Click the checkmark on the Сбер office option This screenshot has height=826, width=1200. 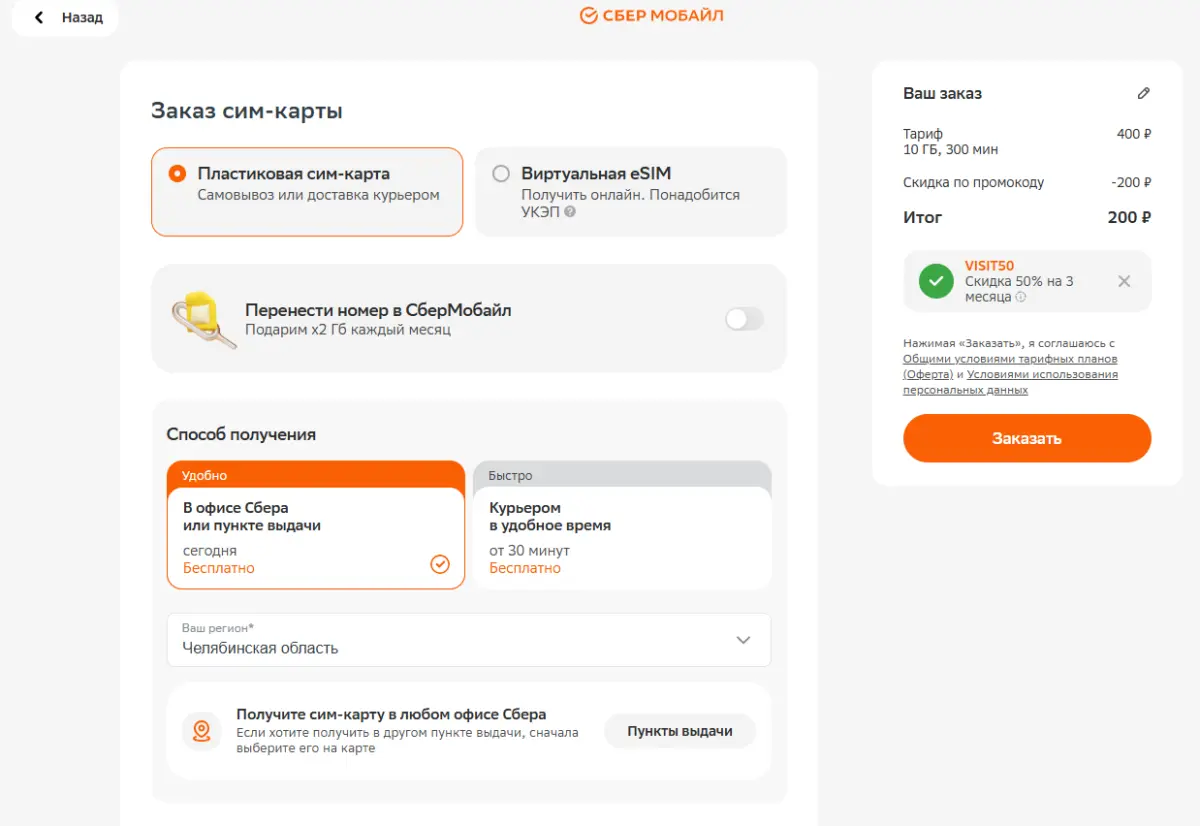pos(440,564)
